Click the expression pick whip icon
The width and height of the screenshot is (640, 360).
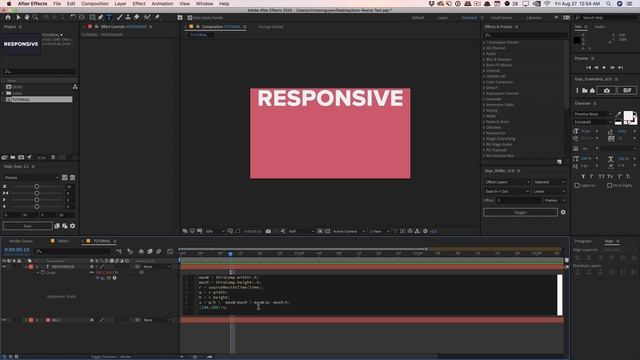(109, 278)
